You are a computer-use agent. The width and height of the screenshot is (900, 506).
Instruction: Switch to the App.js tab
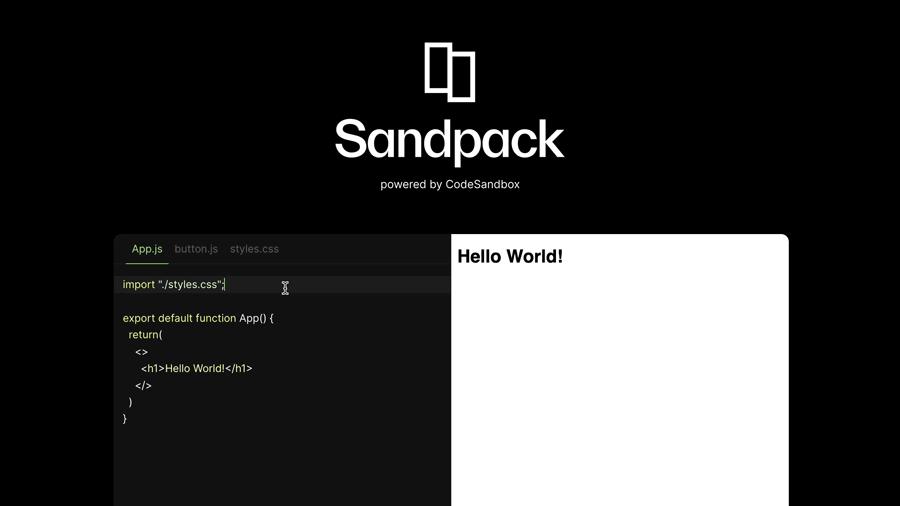(x=147, y=249)
